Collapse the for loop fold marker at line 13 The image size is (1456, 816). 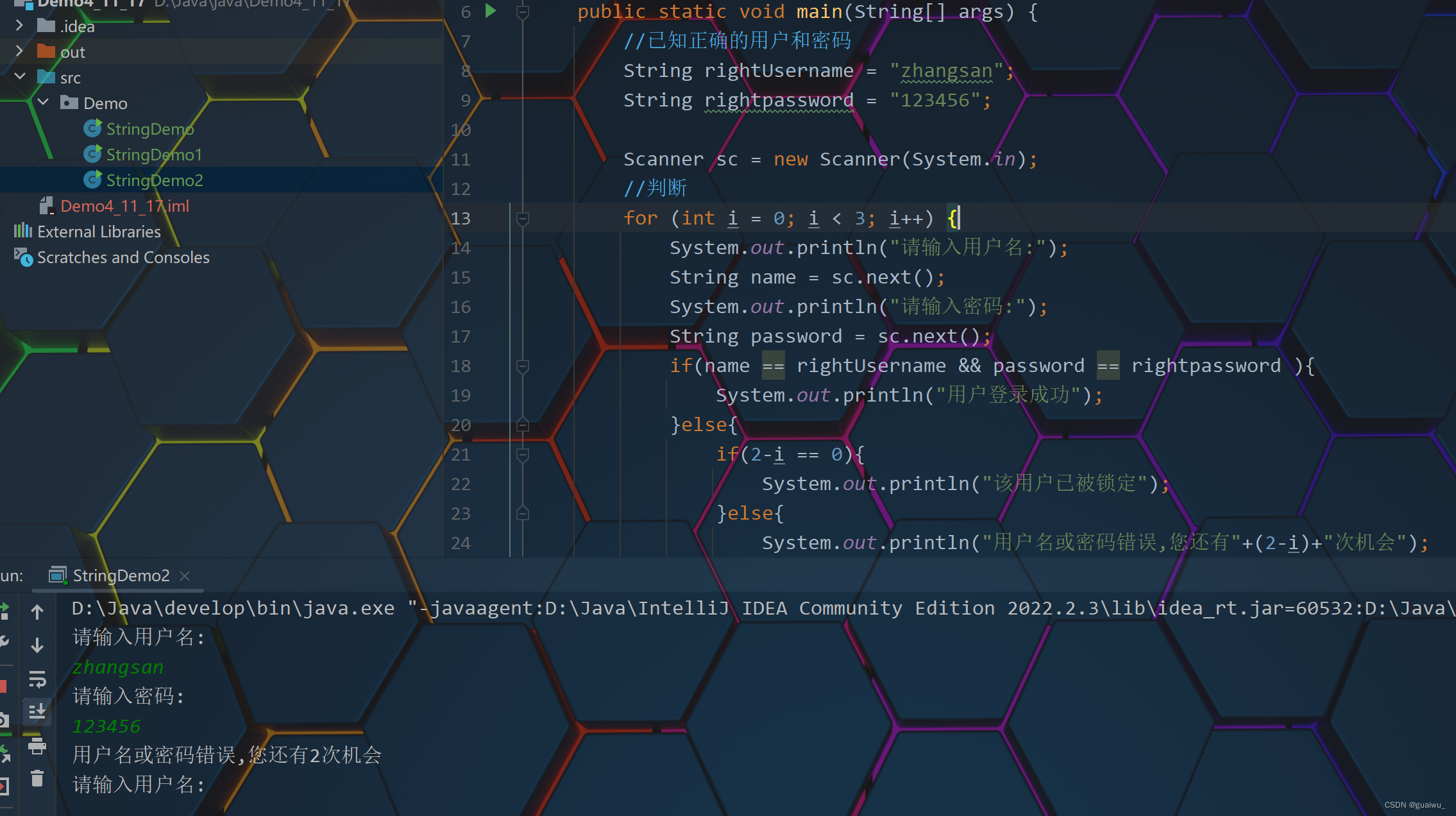[523, 219]
